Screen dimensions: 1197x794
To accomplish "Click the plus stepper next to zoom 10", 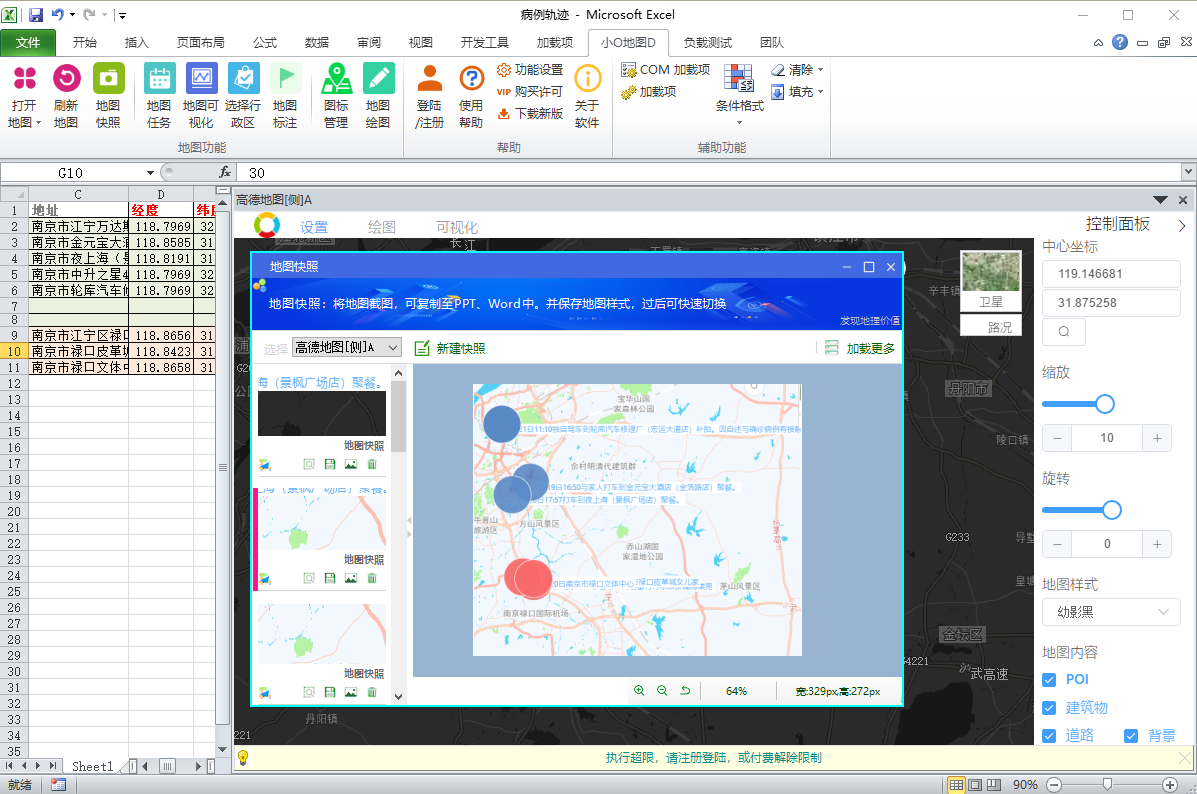I will click(x=1157, y=438).
